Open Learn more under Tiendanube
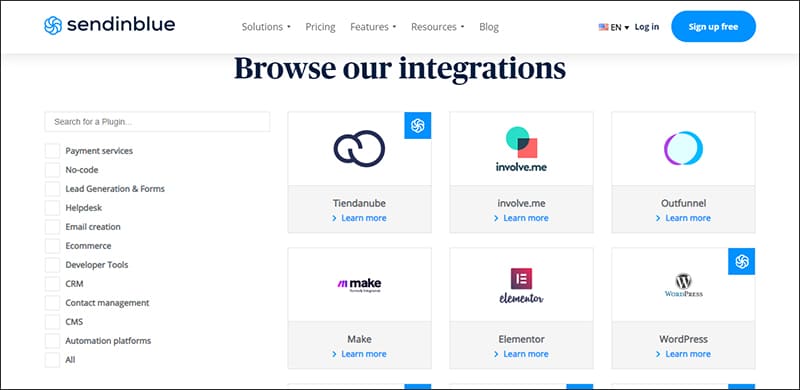Screen dimensions: 800x390 (x=359, y=218)
